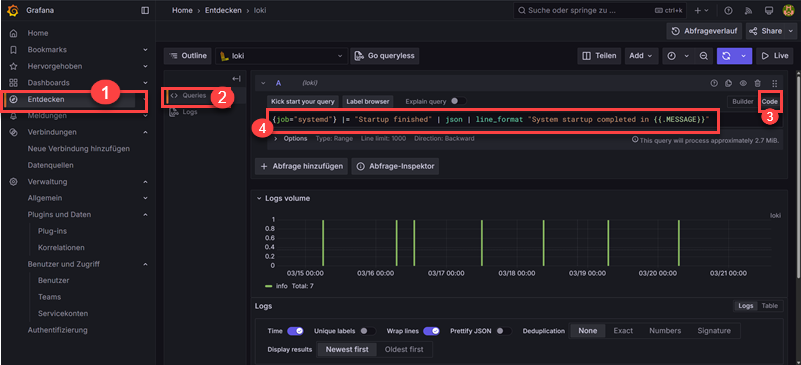Viewport: 801px width, 365px height.
Task: Open the Add dropdown in toolbar
Action: click(x=641, y=56)
